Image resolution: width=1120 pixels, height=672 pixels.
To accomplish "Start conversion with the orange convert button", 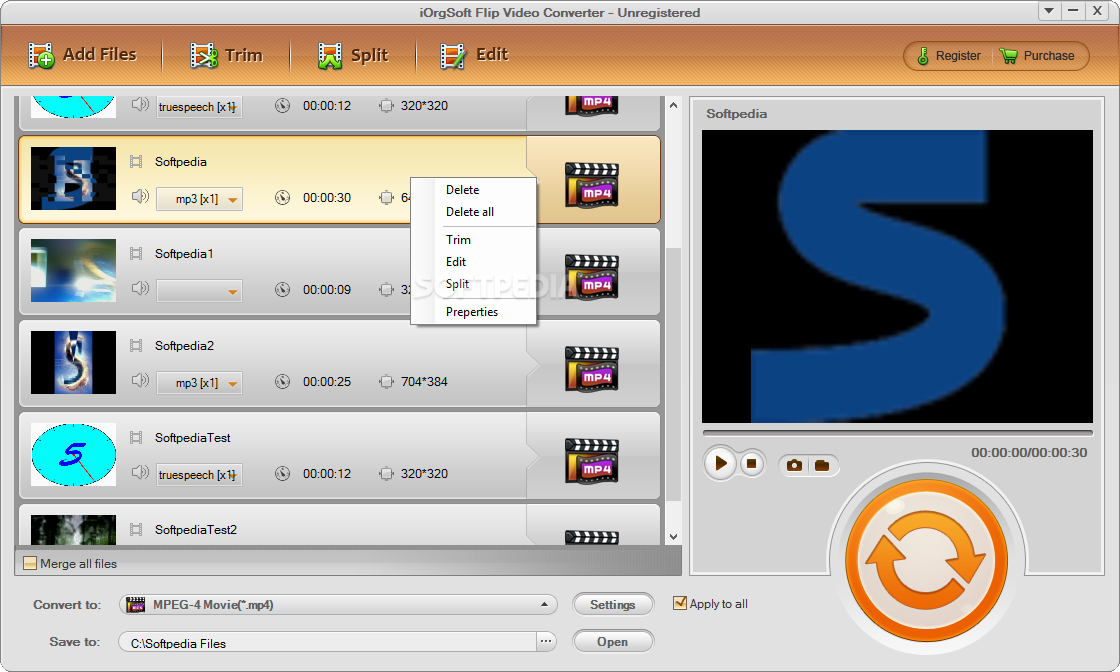I will (926, 559).
